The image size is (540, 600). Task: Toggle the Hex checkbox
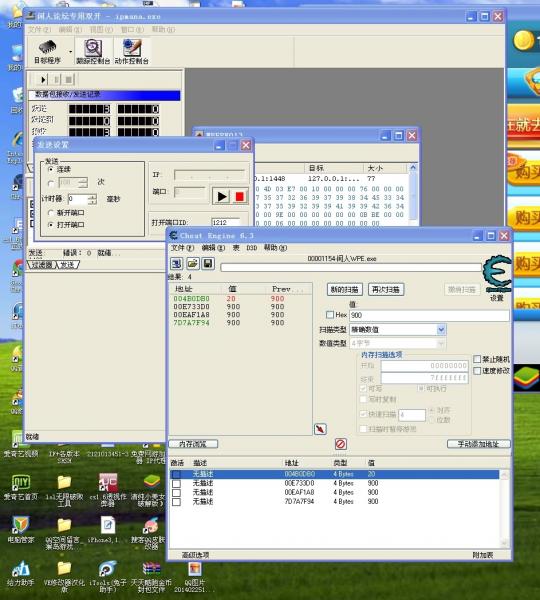tap(330, 315)
